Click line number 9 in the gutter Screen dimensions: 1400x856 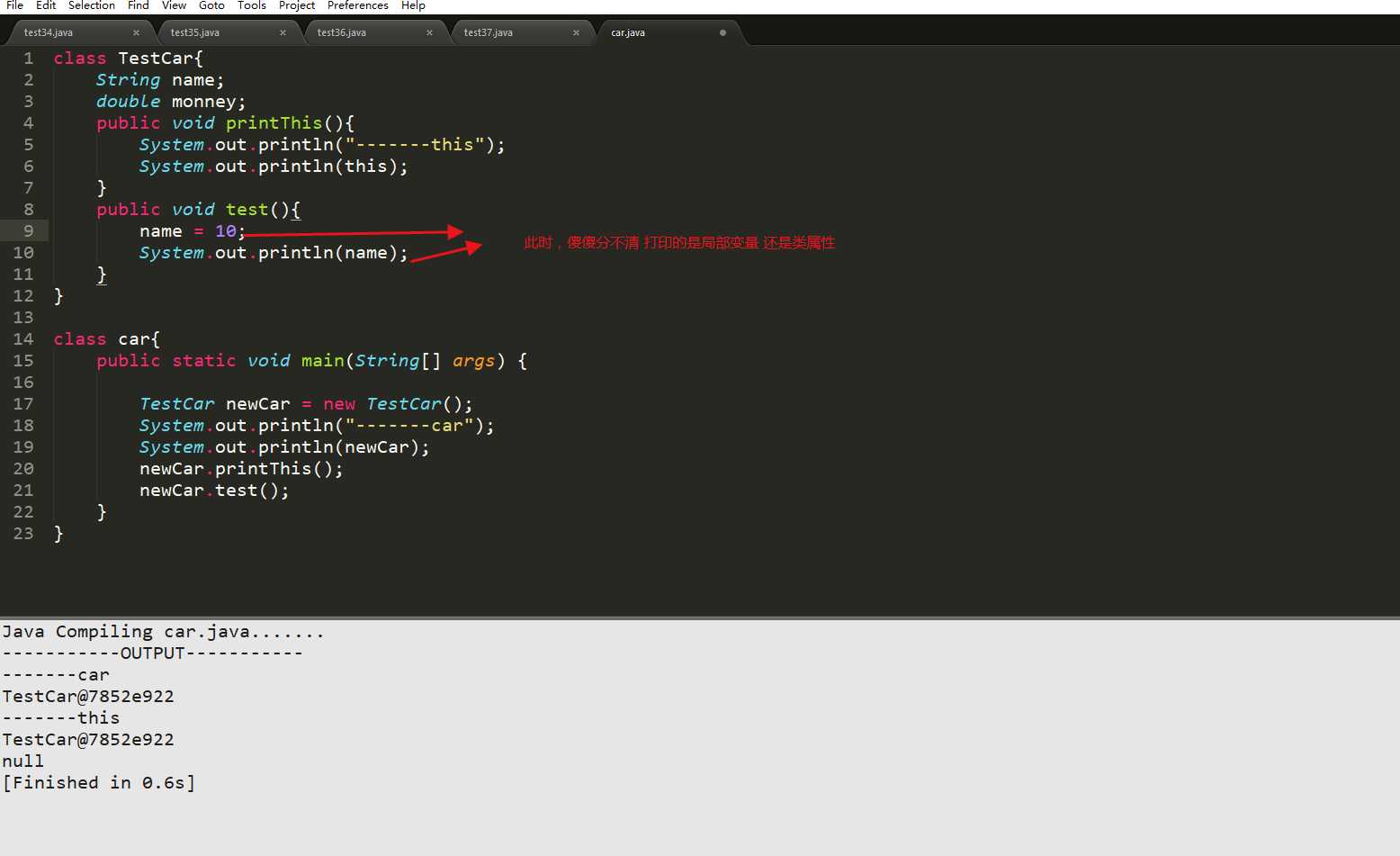(x=29, y=230)
